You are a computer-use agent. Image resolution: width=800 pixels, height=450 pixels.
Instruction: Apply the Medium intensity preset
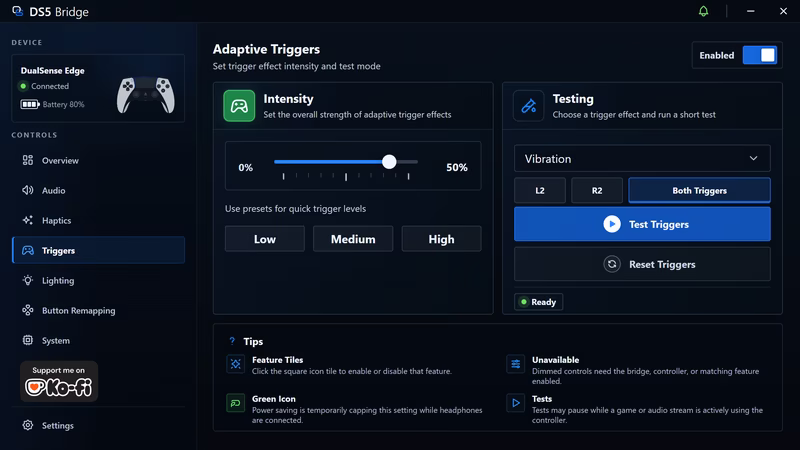(x=353, y=239)
